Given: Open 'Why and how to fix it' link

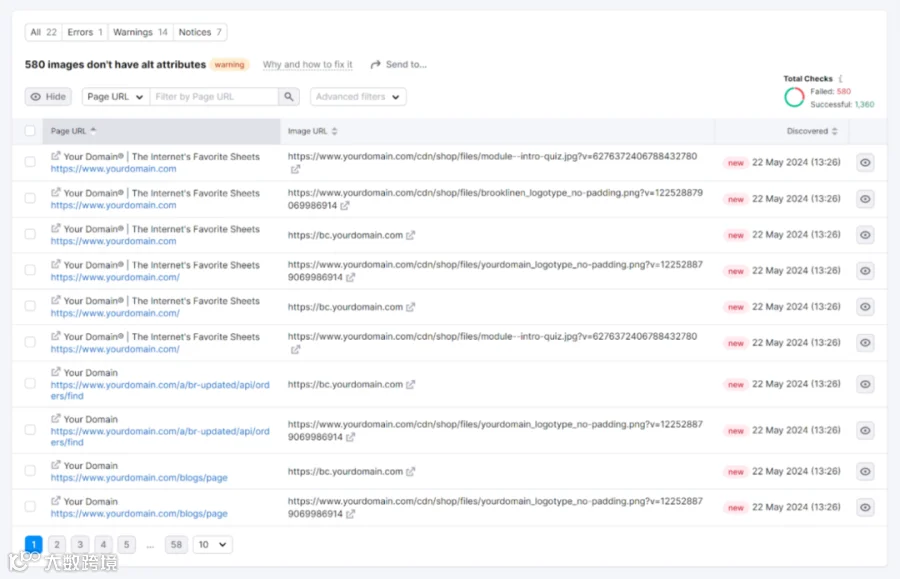Looking at the screenshot, I should click(x=308, y=64).
